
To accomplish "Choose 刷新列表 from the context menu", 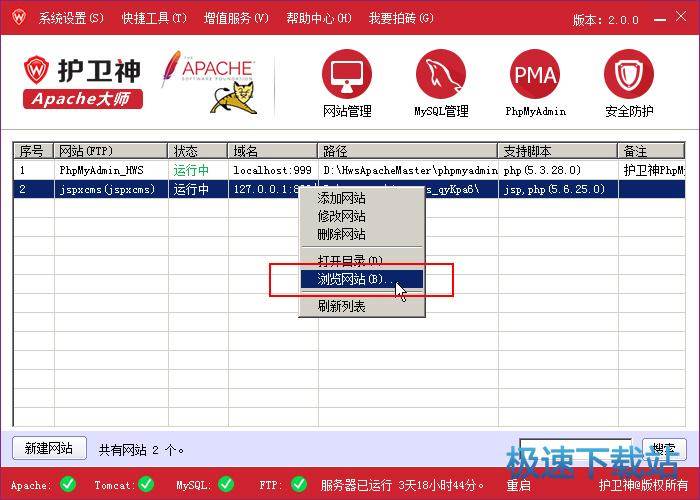I will click(x=362, y=306).
